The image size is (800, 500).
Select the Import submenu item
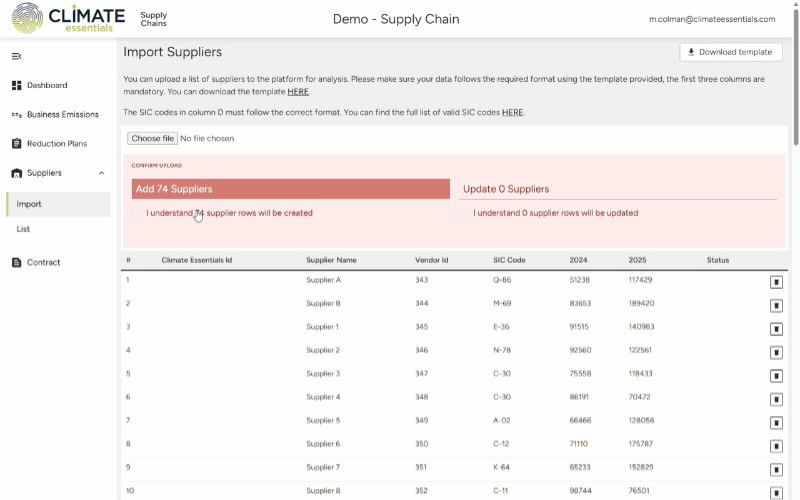click(58, 204)
